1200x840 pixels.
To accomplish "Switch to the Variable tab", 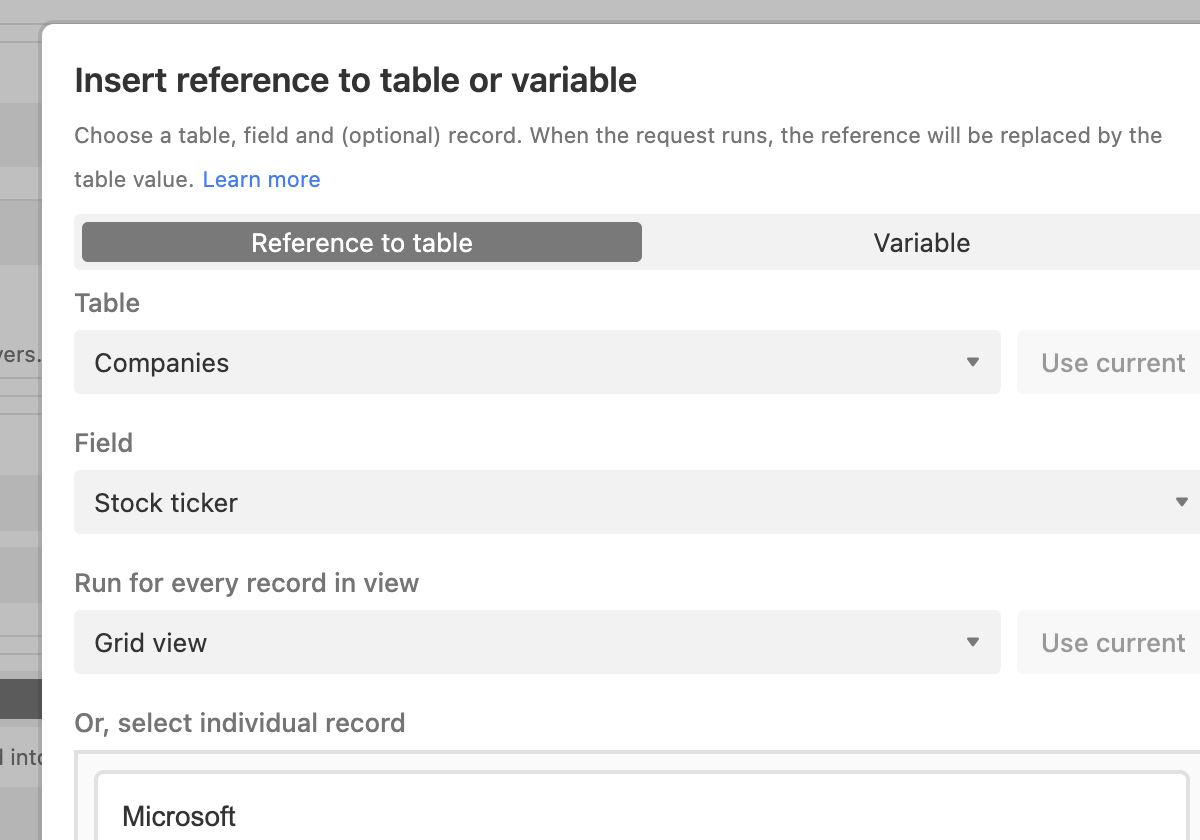I will 921,243.
